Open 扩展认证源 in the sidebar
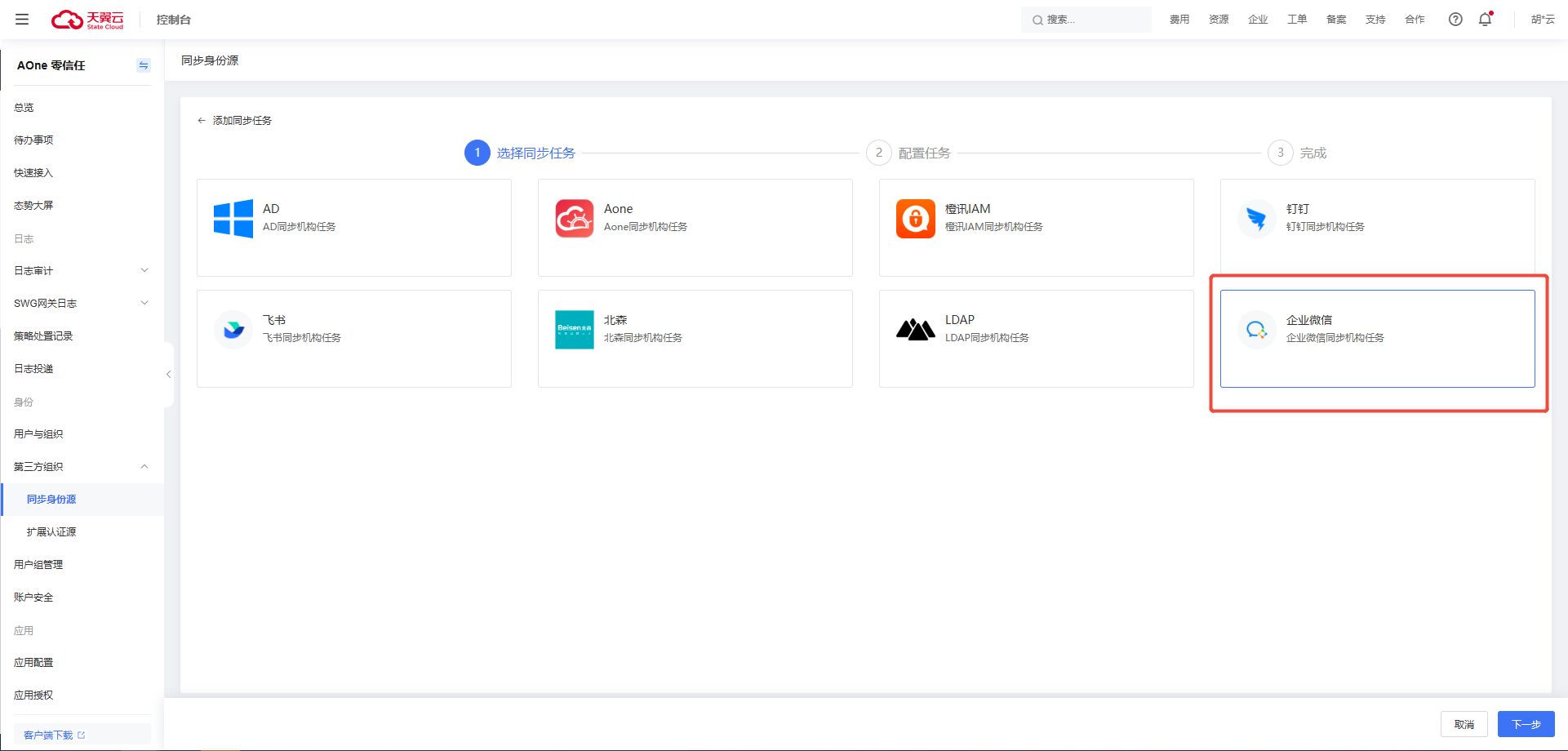The width and height of the screenshot is (1568, 751). click(51, 532)
